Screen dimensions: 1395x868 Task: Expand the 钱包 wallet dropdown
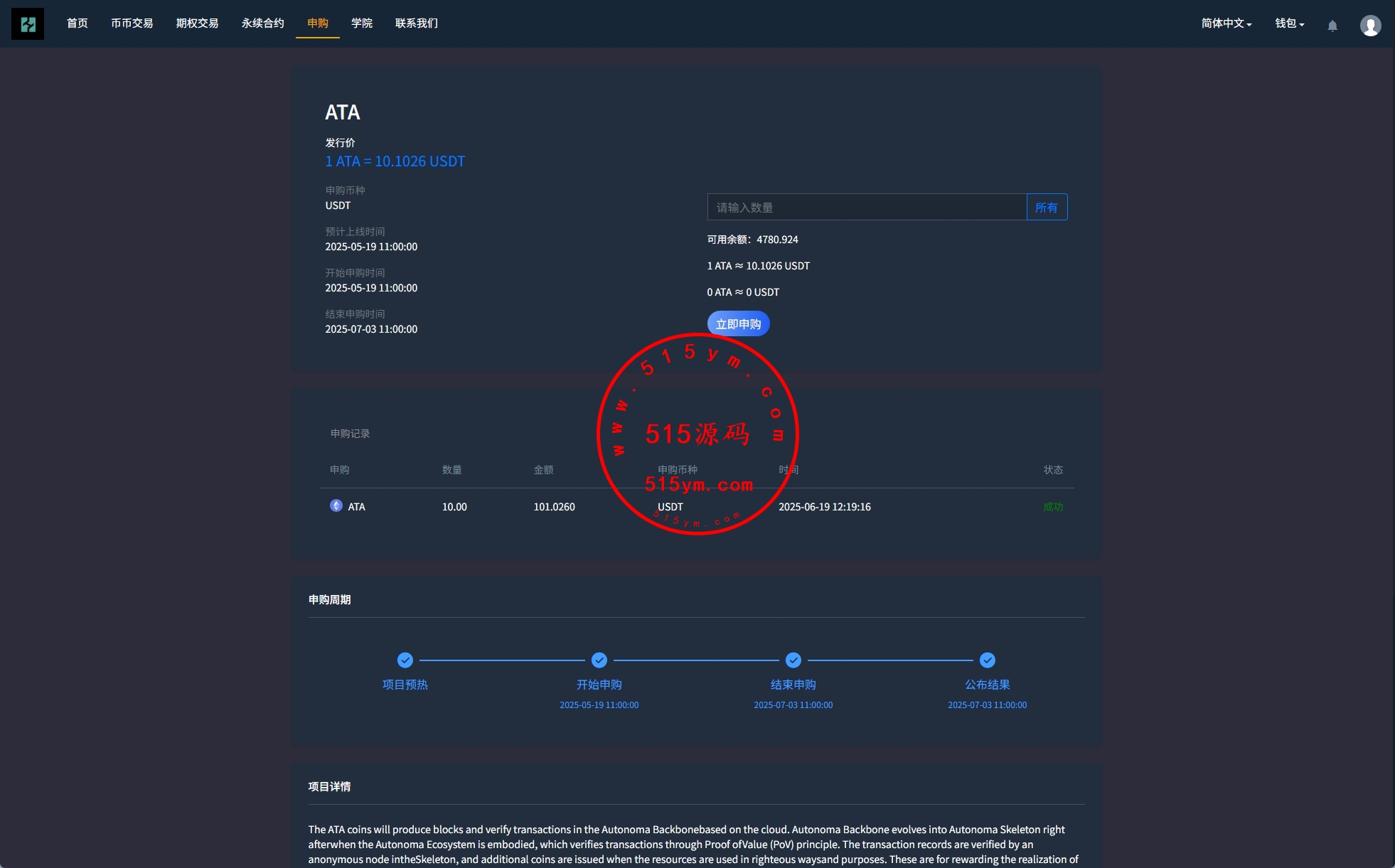click(1289, 23)
